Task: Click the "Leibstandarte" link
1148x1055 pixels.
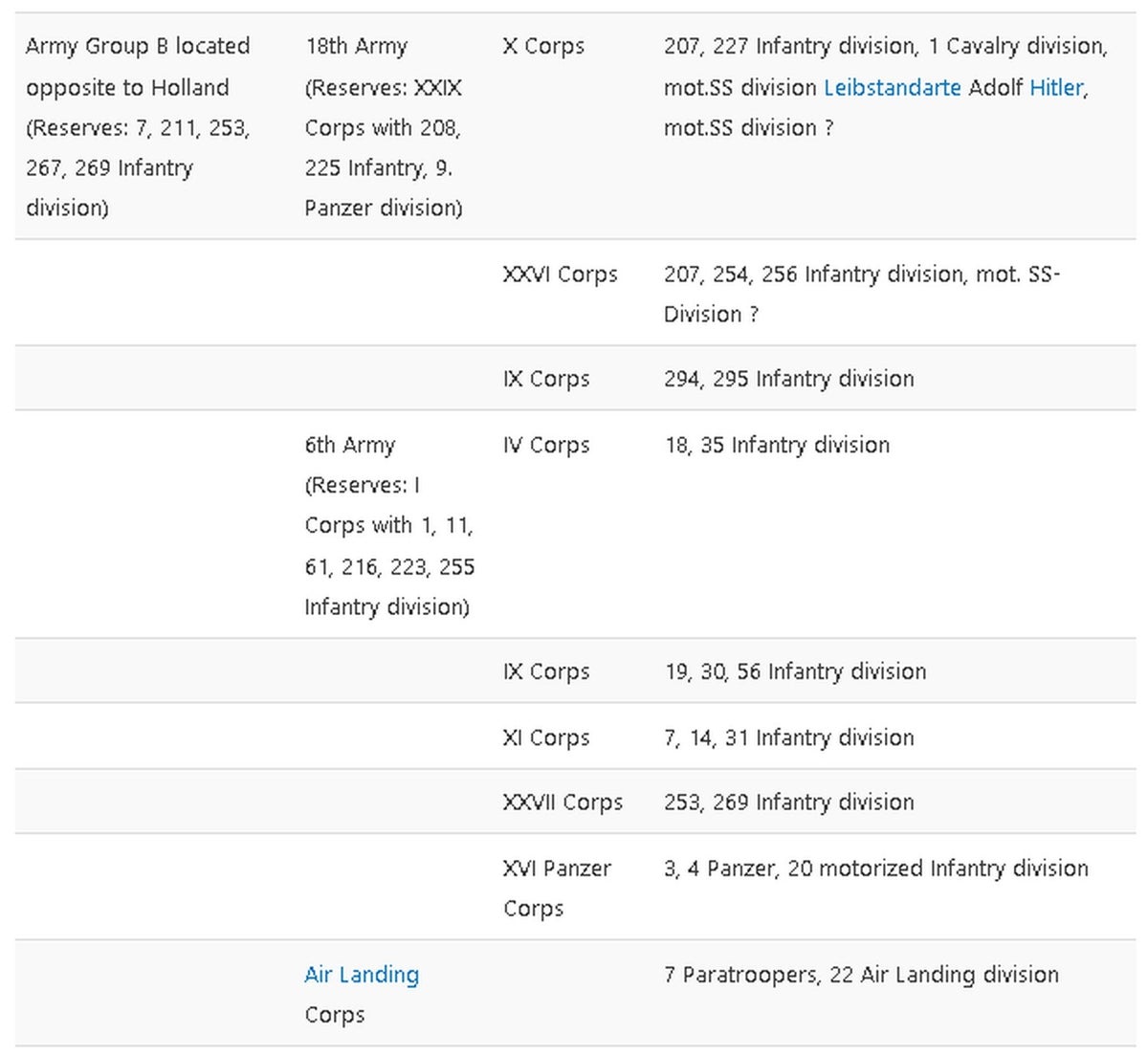Action: [x=892, y=87]
